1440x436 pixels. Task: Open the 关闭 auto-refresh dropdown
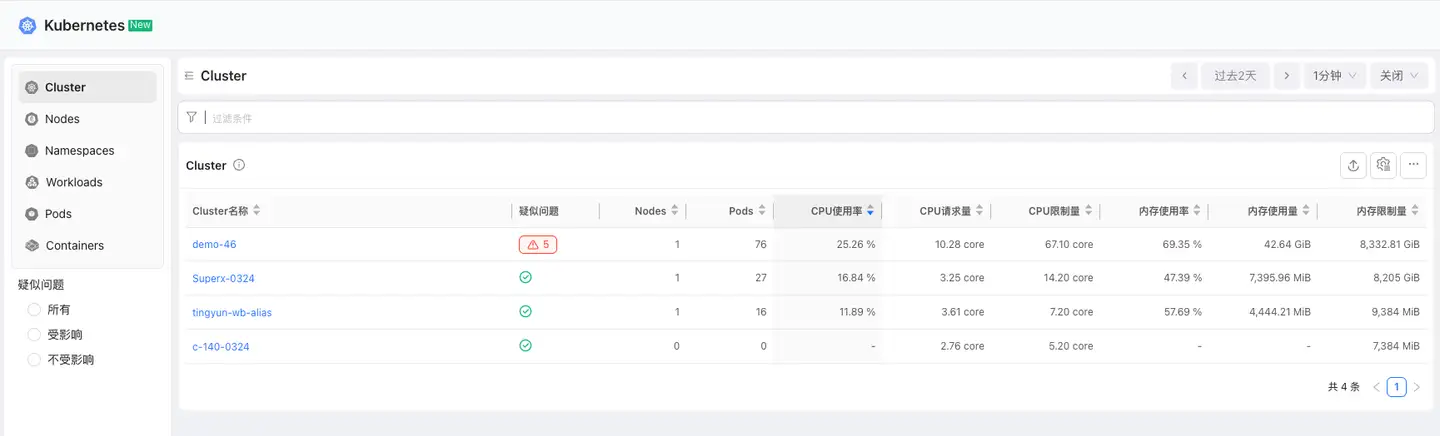(x=1398, y=76)
